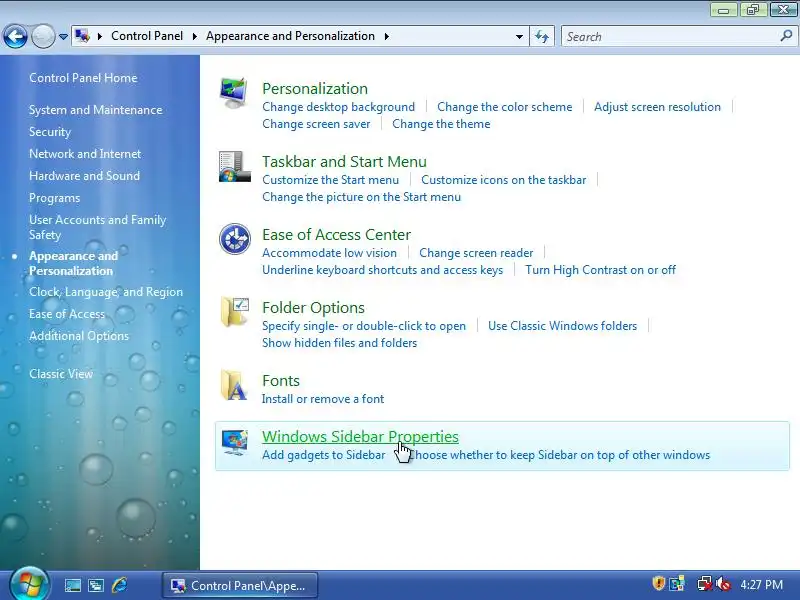Open Folder Options heading
This screenshot has height=600, width=800.
pyautogui.click(x=313, y=308)
